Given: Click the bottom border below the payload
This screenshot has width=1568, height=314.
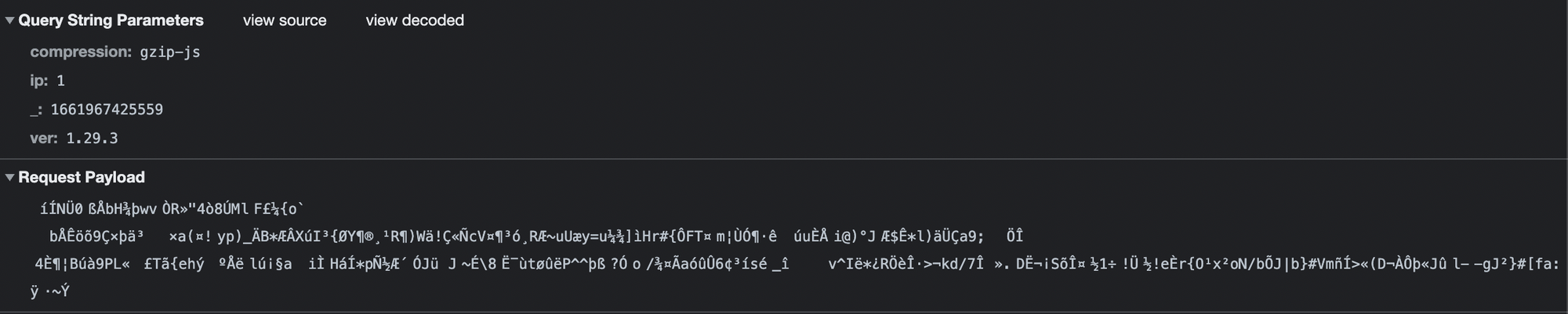Looking at the screenshot, I should (x=784, y=312).
